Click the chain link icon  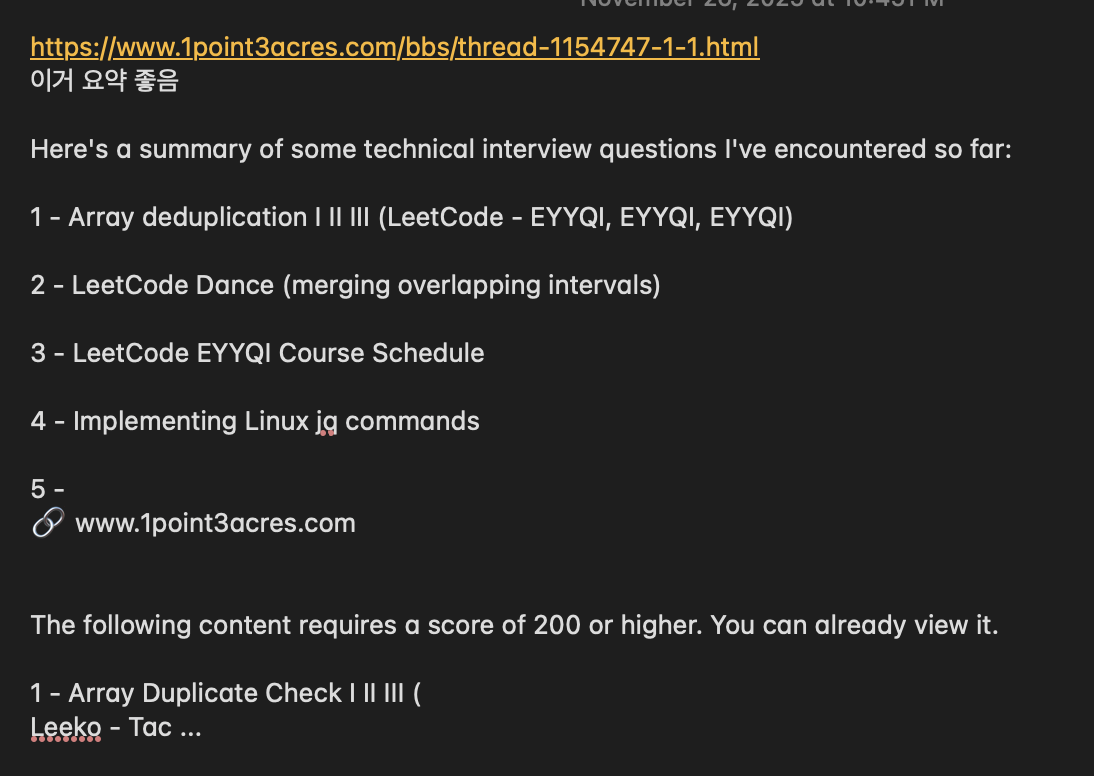coord(48,523)
